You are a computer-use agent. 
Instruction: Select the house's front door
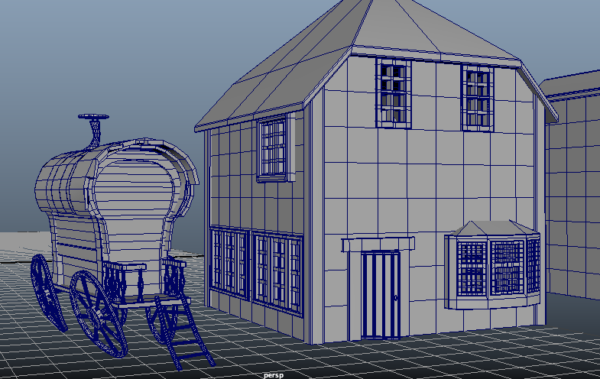[x=380, y=295]
